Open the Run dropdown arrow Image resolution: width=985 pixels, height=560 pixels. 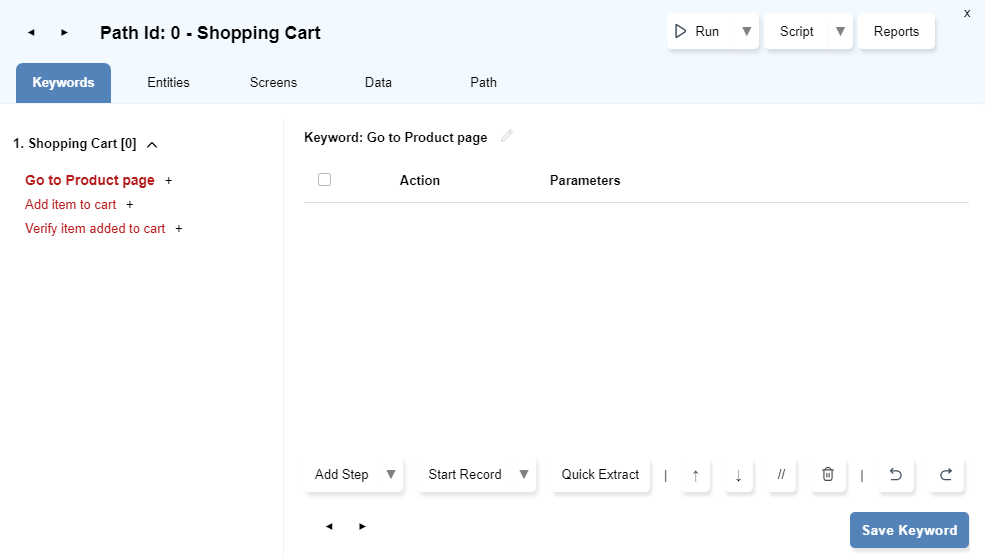pyautogui.click(x=746, y=32)
